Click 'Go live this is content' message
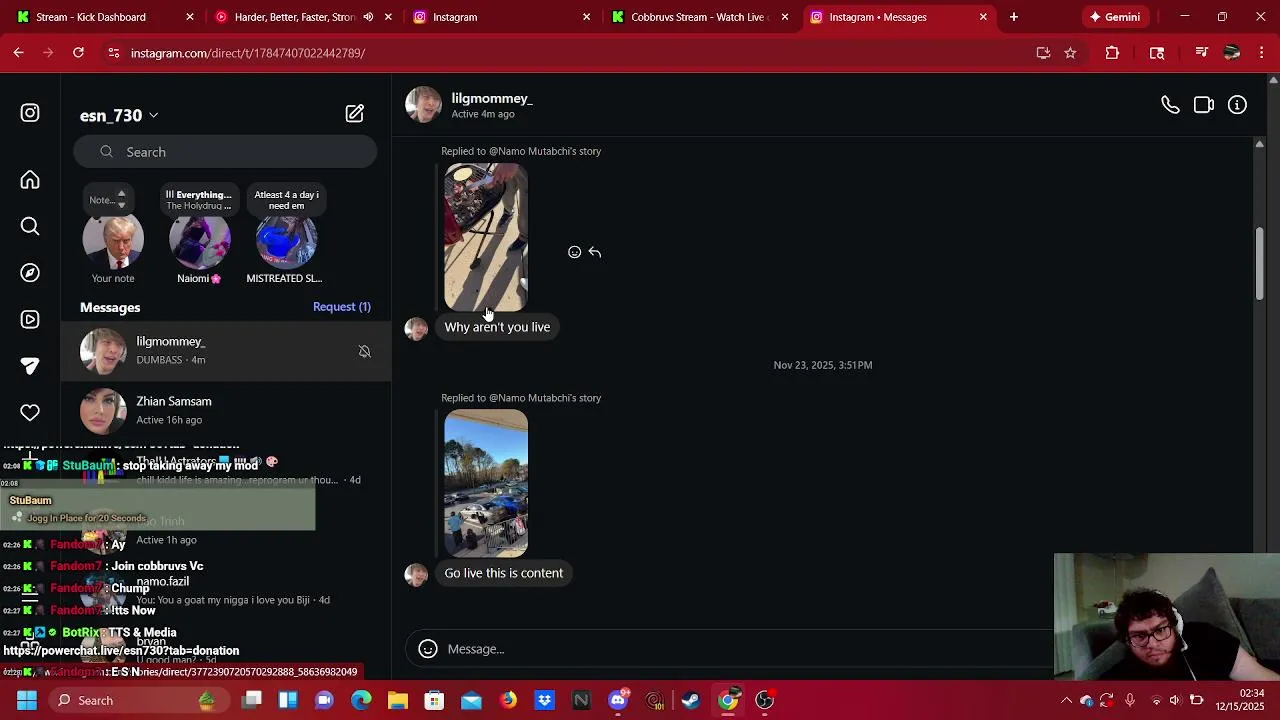 tap(504, 573)
